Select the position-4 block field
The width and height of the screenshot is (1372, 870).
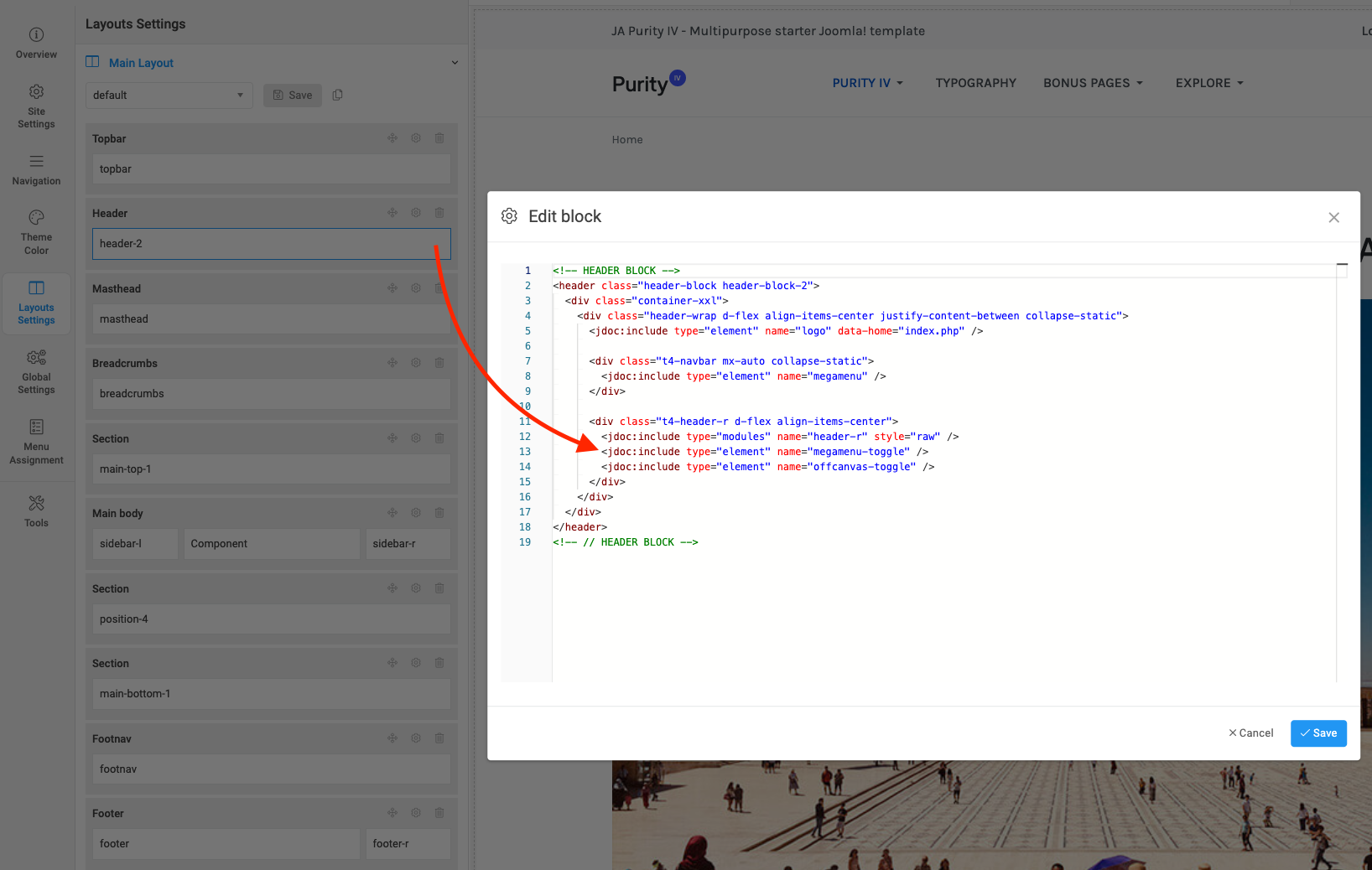click(272, 619)
